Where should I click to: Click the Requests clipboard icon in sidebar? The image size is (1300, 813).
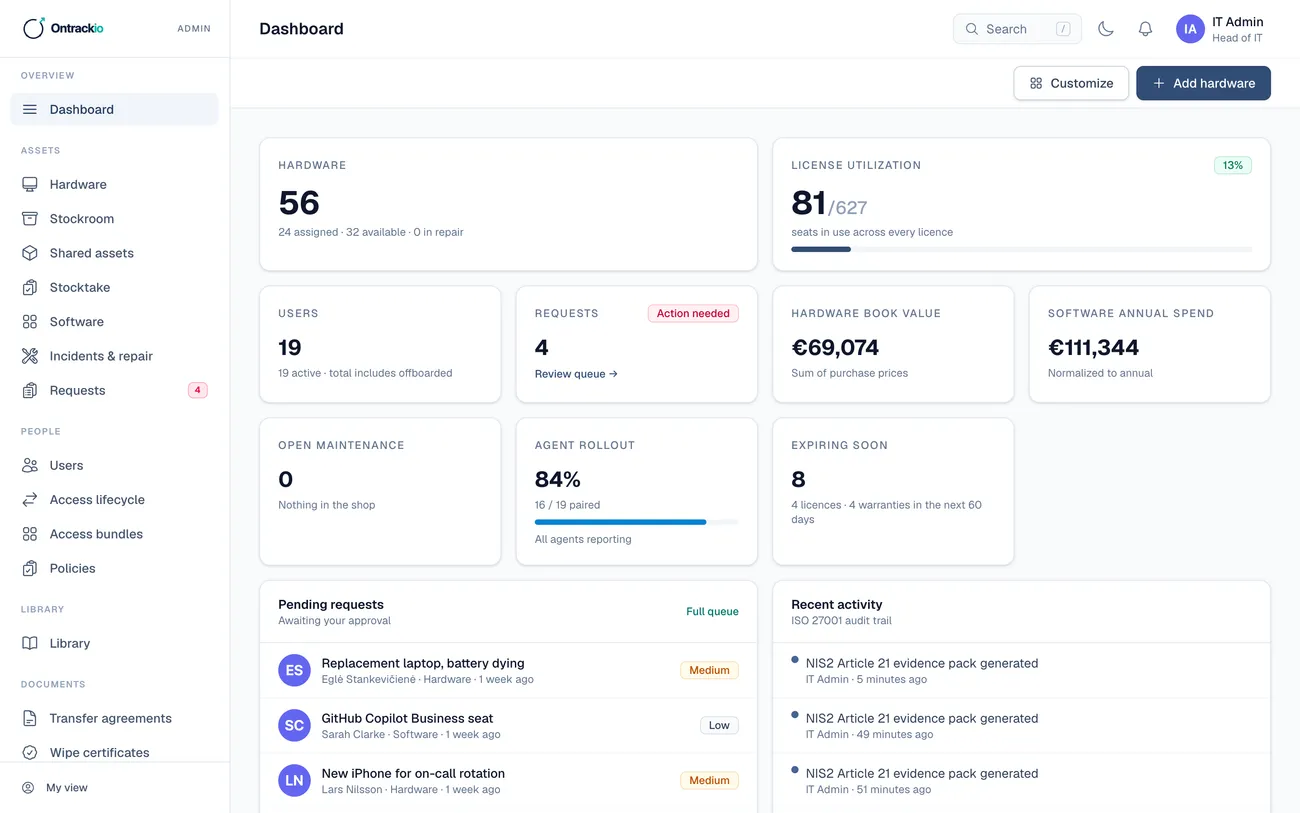tap(30, 390)
